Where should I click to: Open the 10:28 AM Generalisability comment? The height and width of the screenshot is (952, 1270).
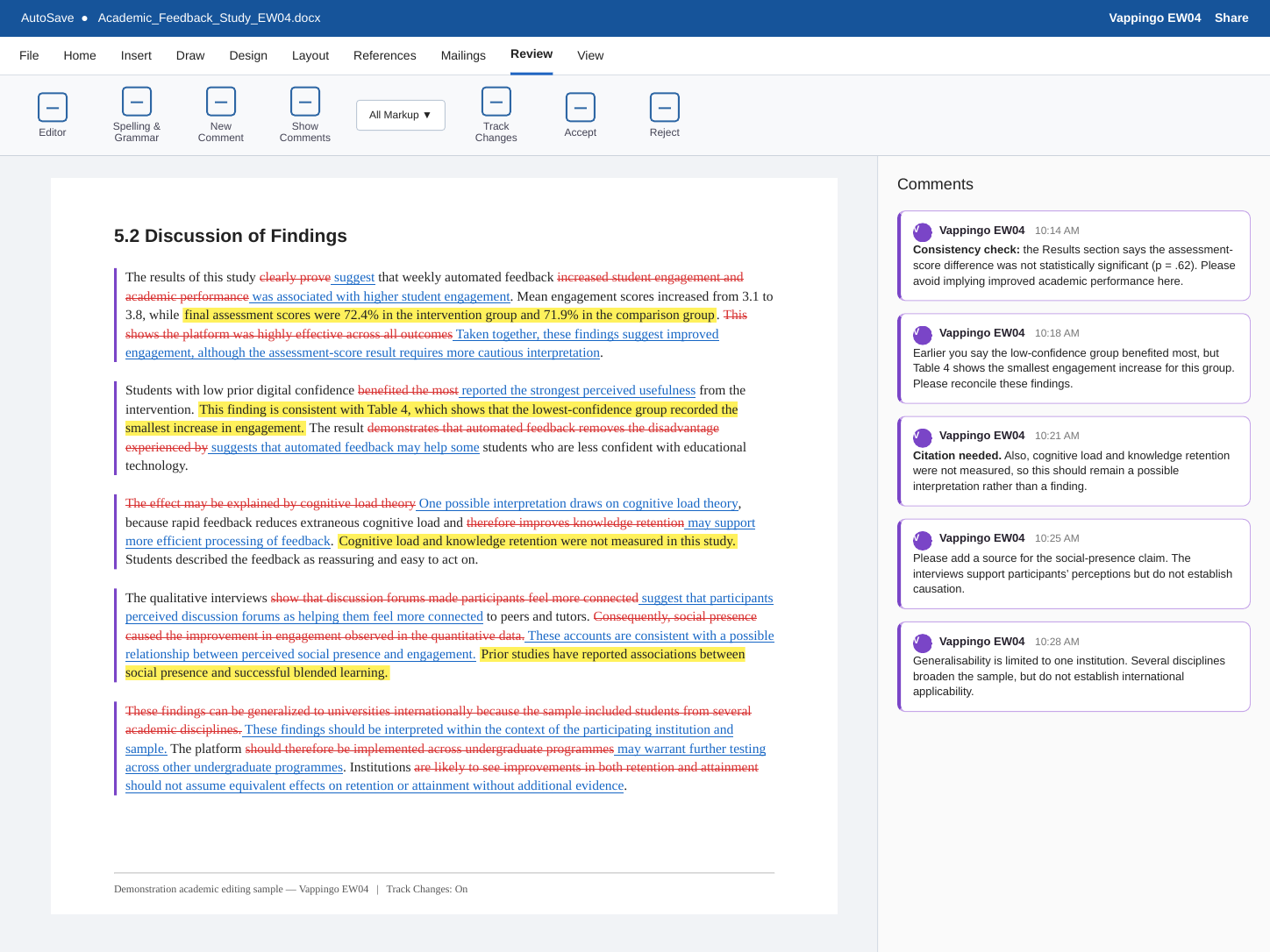(1074, 667)
